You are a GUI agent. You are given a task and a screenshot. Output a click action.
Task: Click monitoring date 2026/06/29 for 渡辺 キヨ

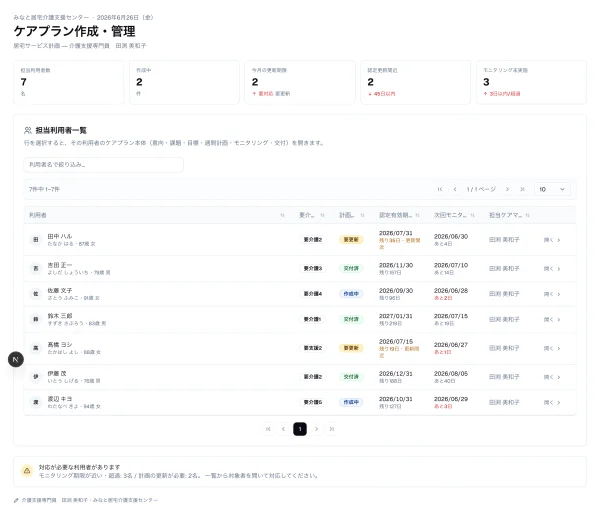451,399
